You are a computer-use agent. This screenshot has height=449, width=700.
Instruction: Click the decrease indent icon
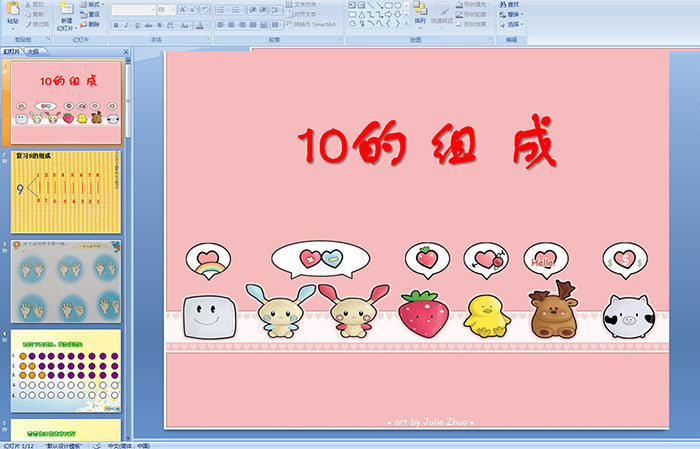[251, 9]
